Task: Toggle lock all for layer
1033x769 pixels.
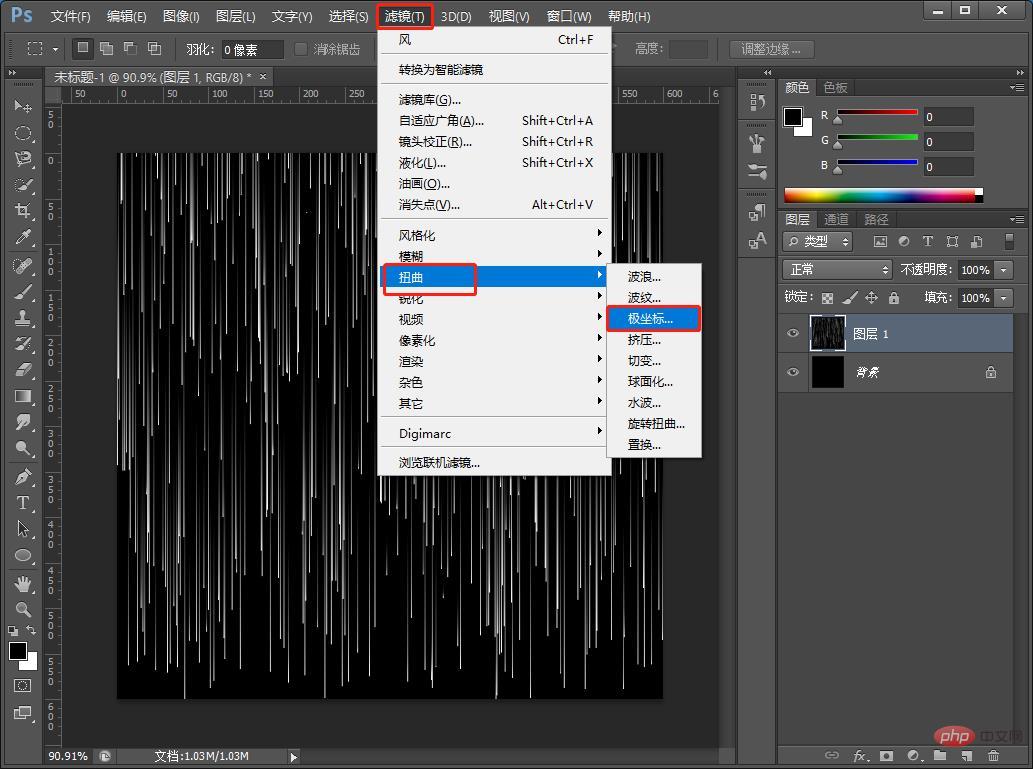Action: (x=894, y=298)
